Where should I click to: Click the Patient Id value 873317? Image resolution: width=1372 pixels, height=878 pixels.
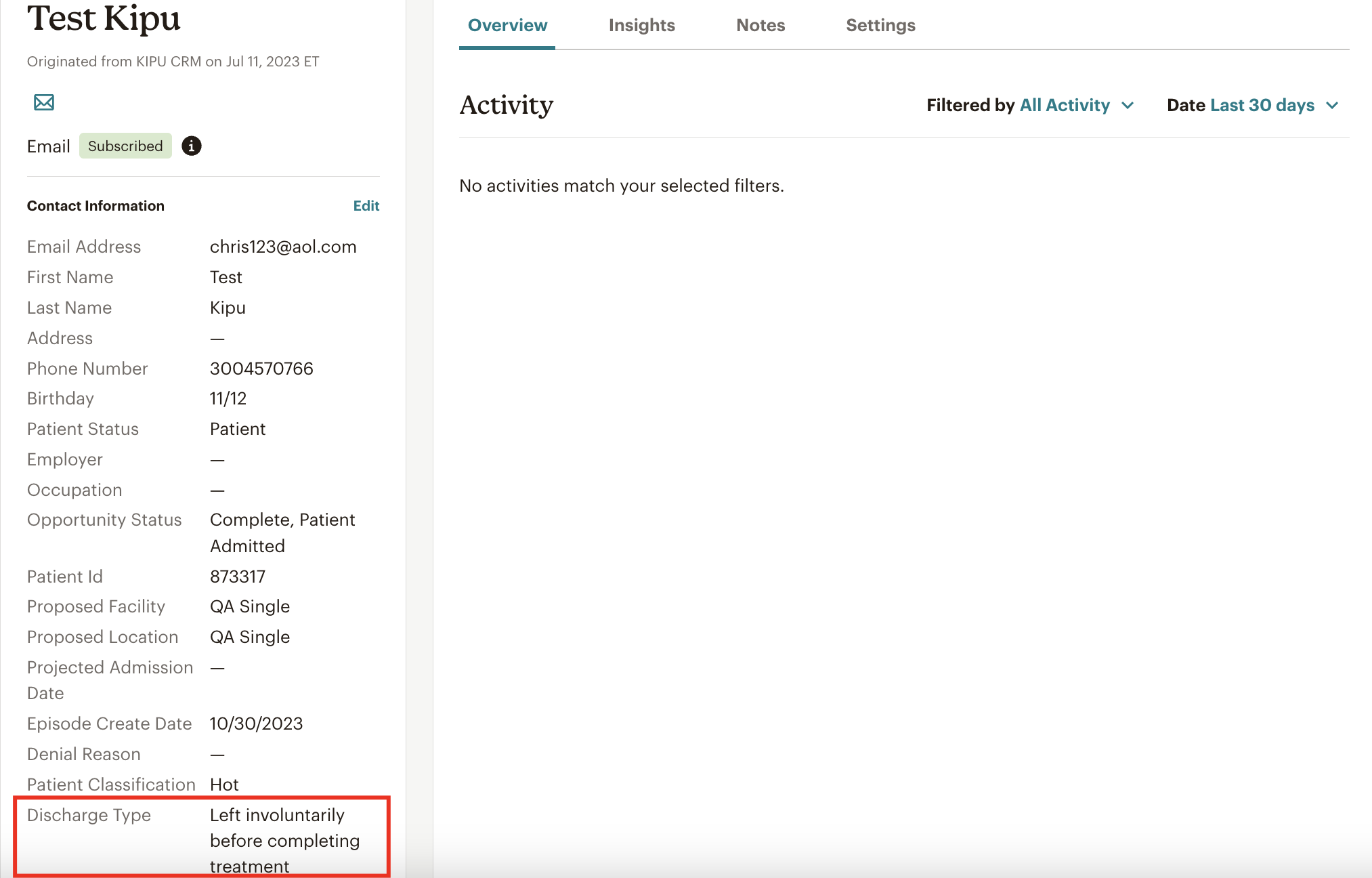[x=238, y=577]
